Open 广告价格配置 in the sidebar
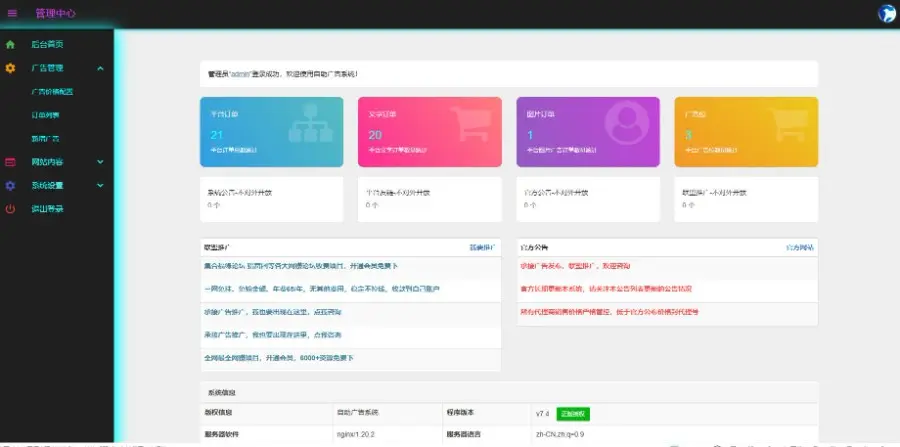The image size is (900, 447). [x=52, y=92]
